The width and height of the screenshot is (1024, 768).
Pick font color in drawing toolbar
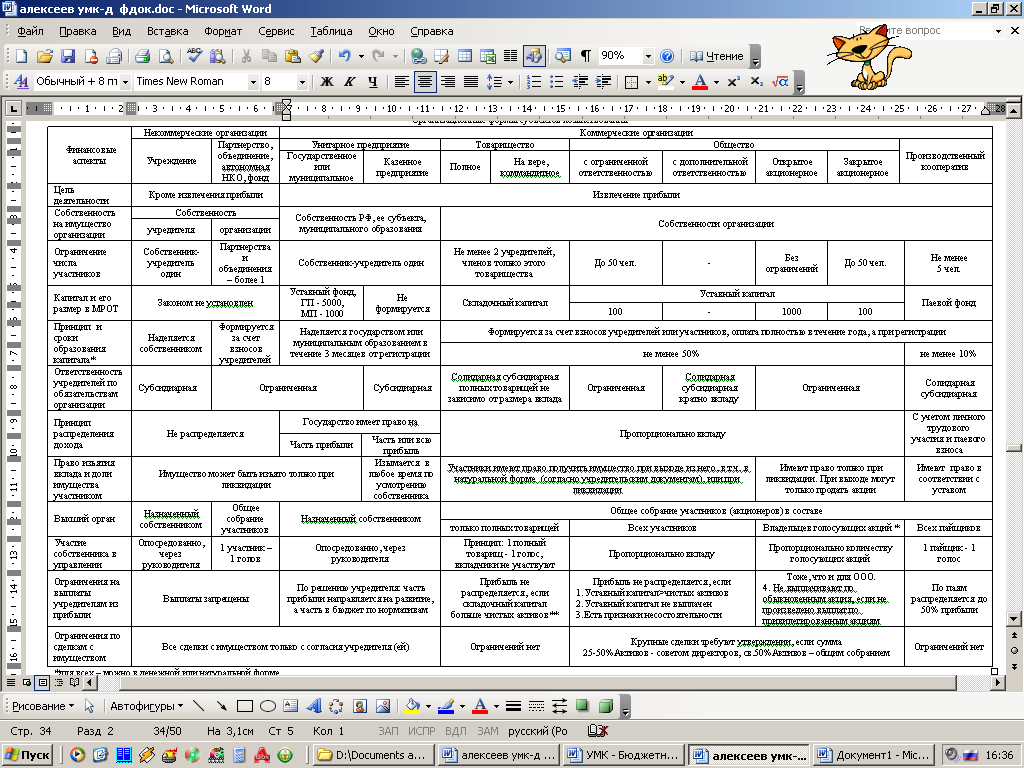[x=481, y=706]
